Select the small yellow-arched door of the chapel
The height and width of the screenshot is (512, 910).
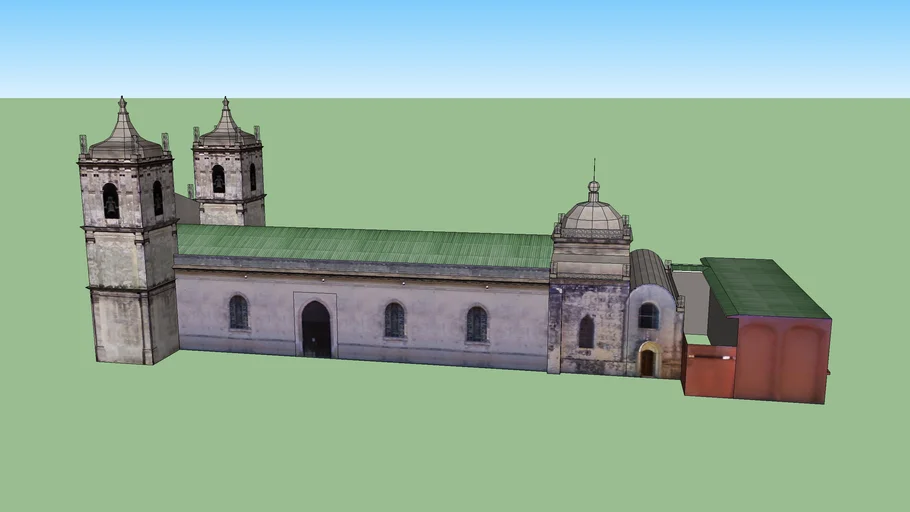(648, 360)
